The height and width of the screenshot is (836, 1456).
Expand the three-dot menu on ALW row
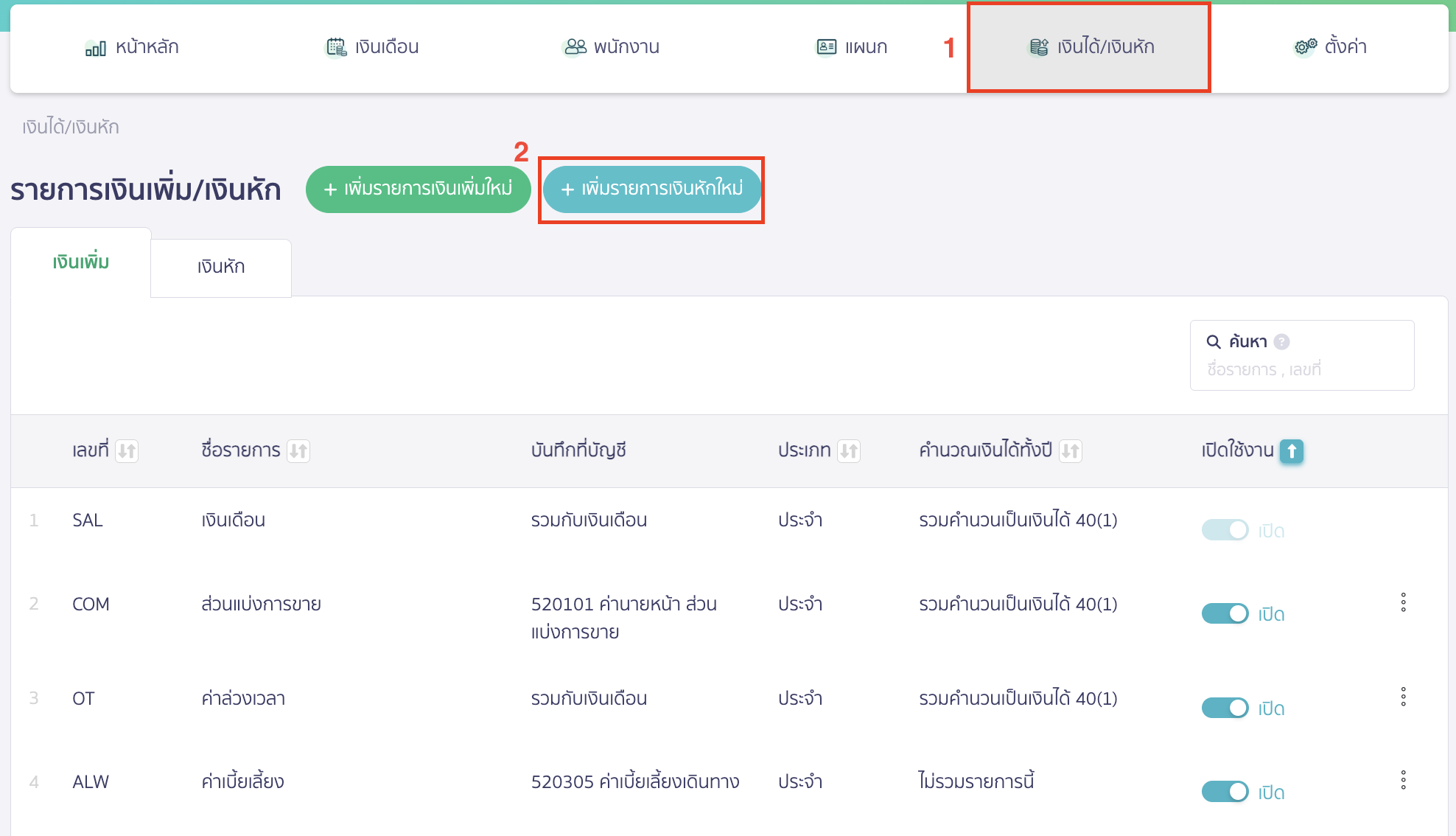tap(1404, 780)
